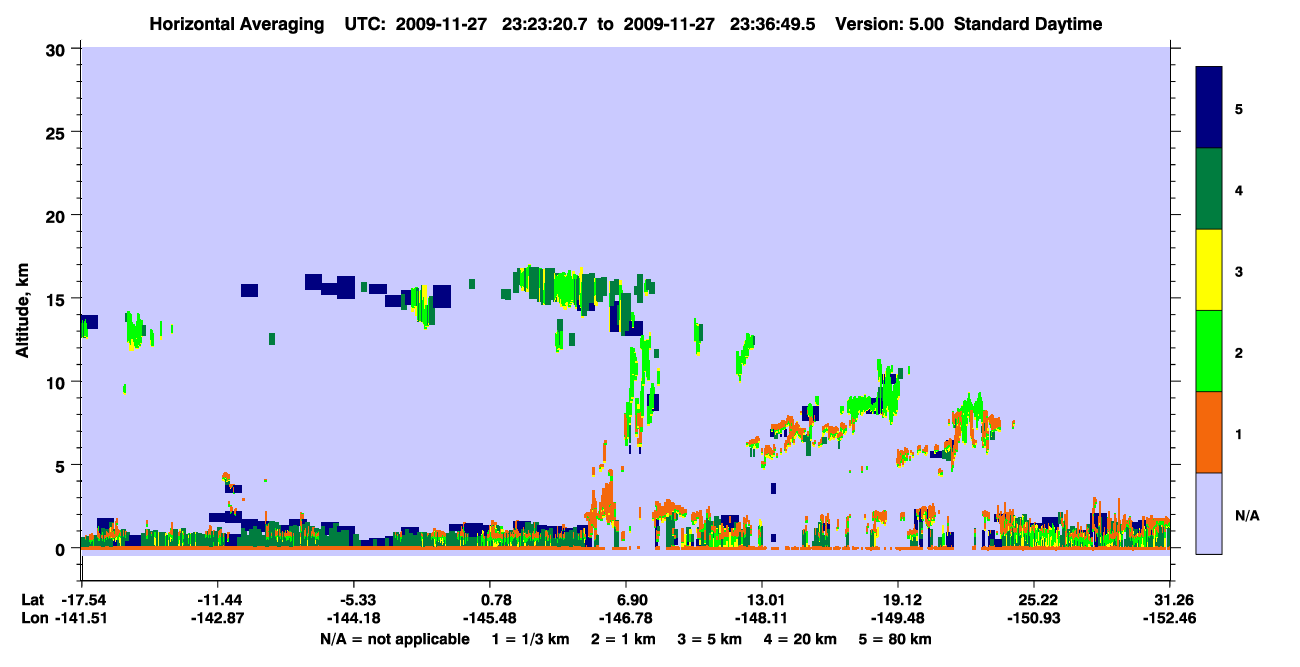1300x667 pixels.
Task: Click the dark green colorbar segment labeled 4
Action: pos(1209,189)
